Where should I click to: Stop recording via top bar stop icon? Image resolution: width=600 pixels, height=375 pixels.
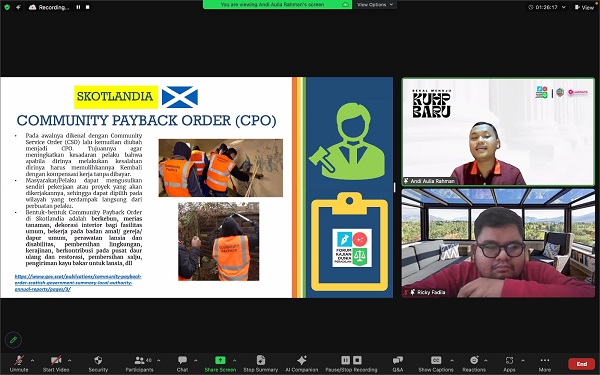(88, 7)
